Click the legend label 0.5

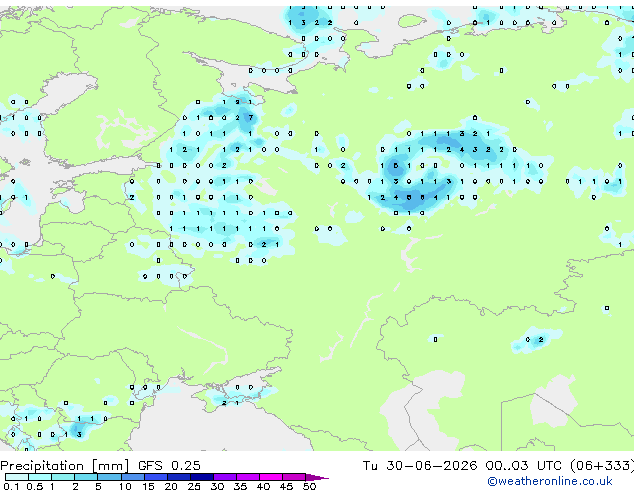coord(34,486)
